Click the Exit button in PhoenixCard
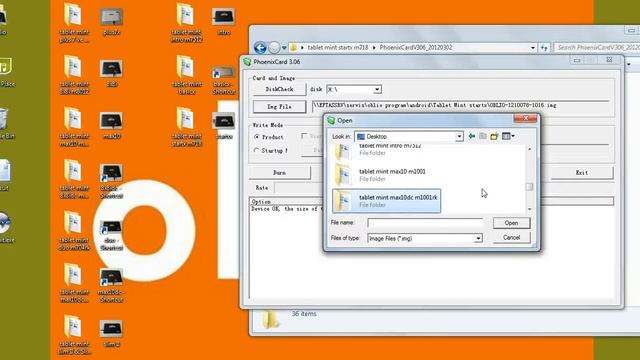Screen dimensions: 640x360 point(582,173)
